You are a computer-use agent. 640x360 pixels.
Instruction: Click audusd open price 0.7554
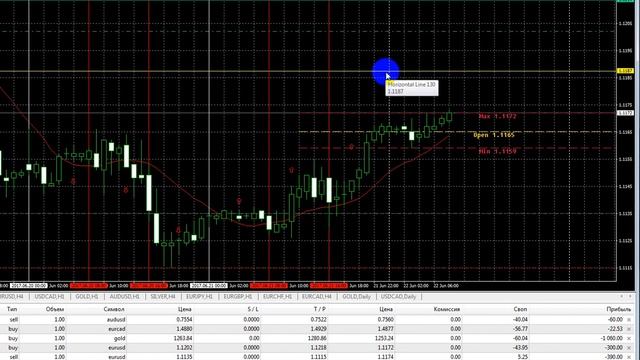tap(184, 320)
